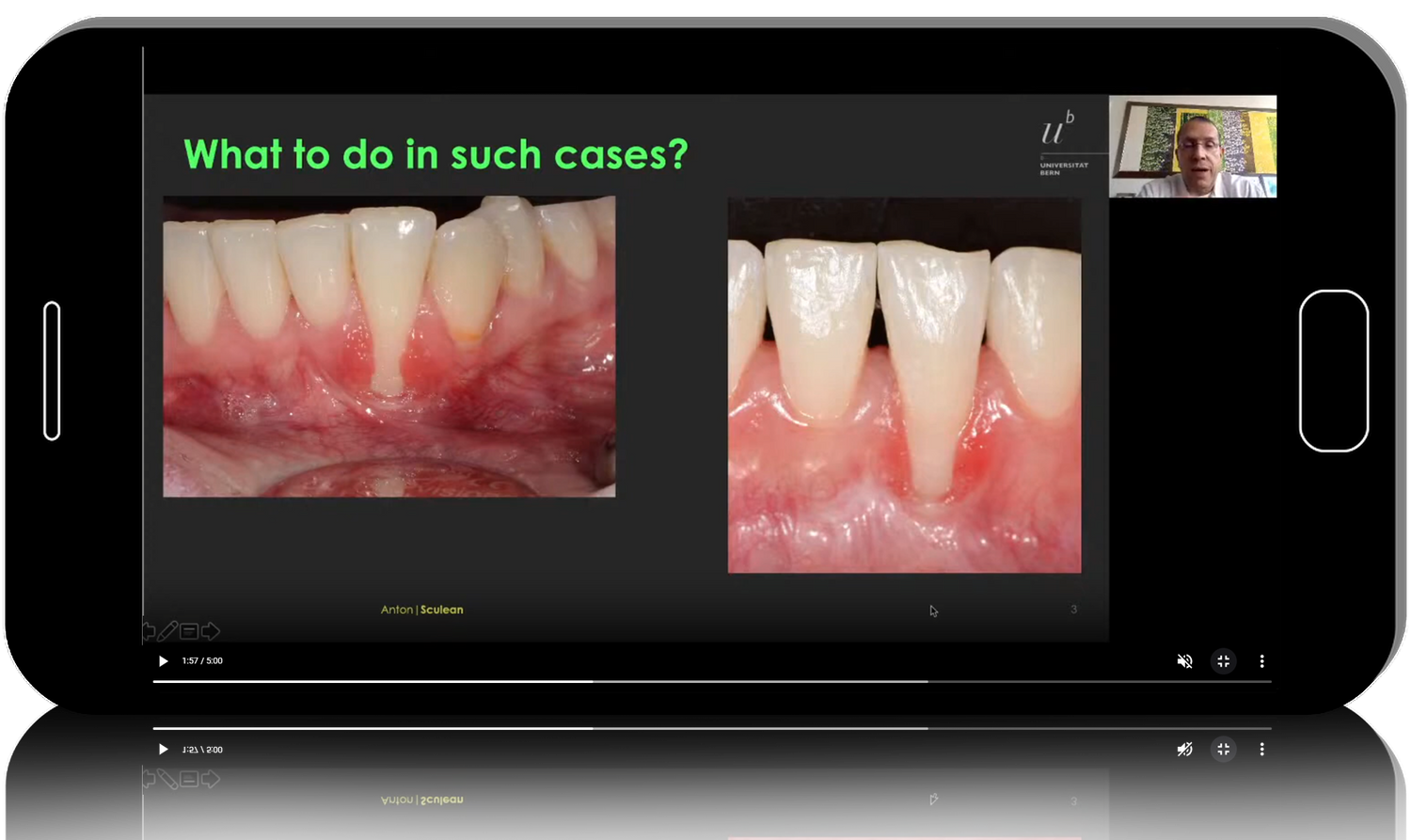Open the video player's three-dot options menu
This screenshot has width=1411, height=840.
point(1261,661)
